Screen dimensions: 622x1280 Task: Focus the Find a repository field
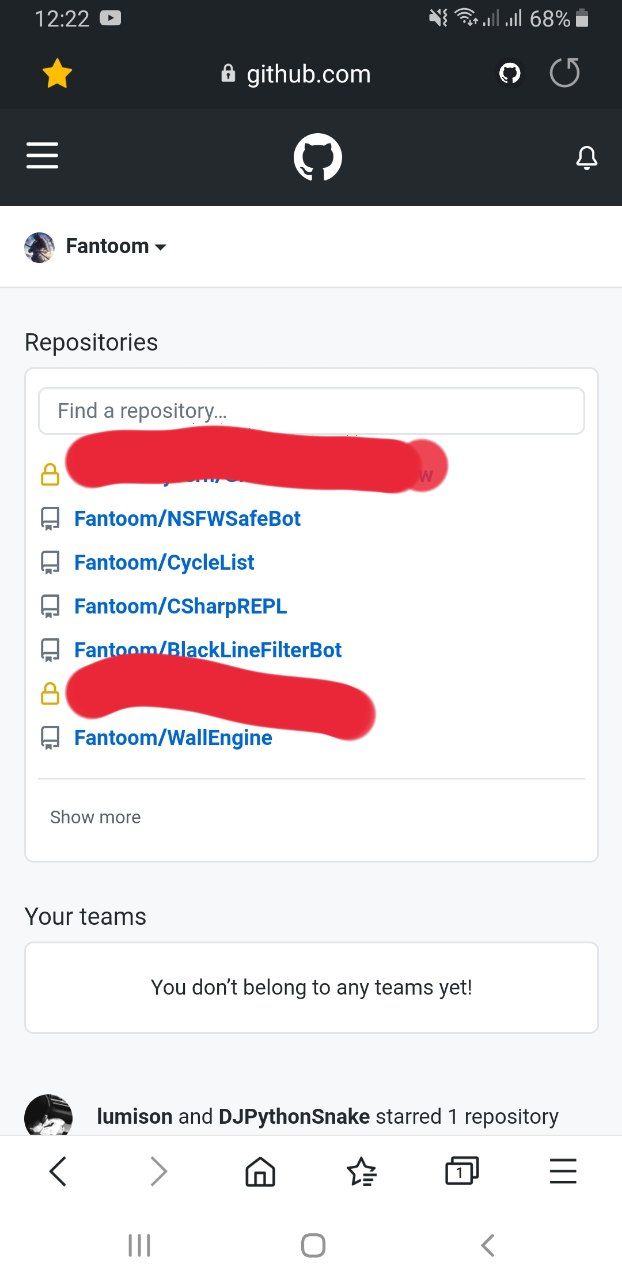pyautogui.click(x=311, y=411)
